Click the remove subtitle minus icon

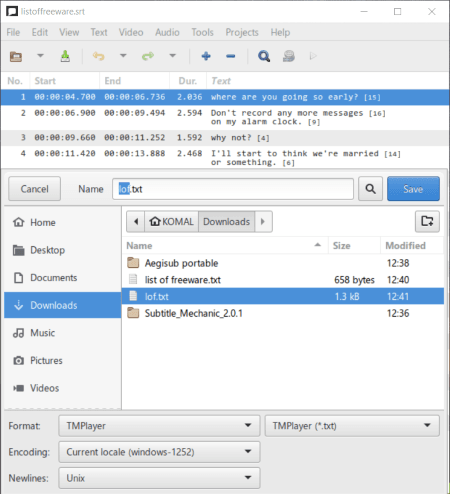point(231,56)
